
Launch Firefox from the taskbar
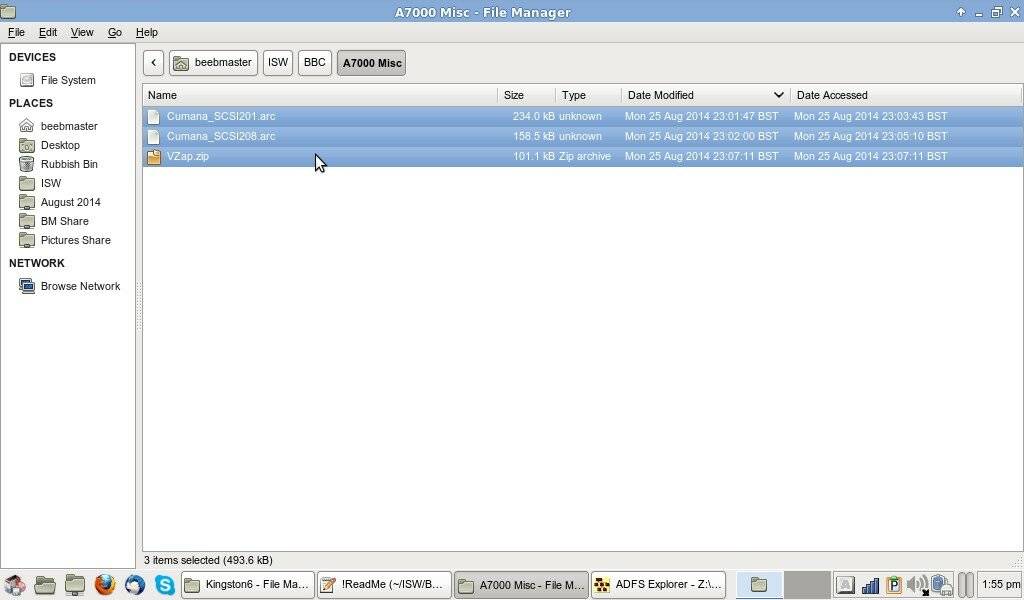(105, 585)
